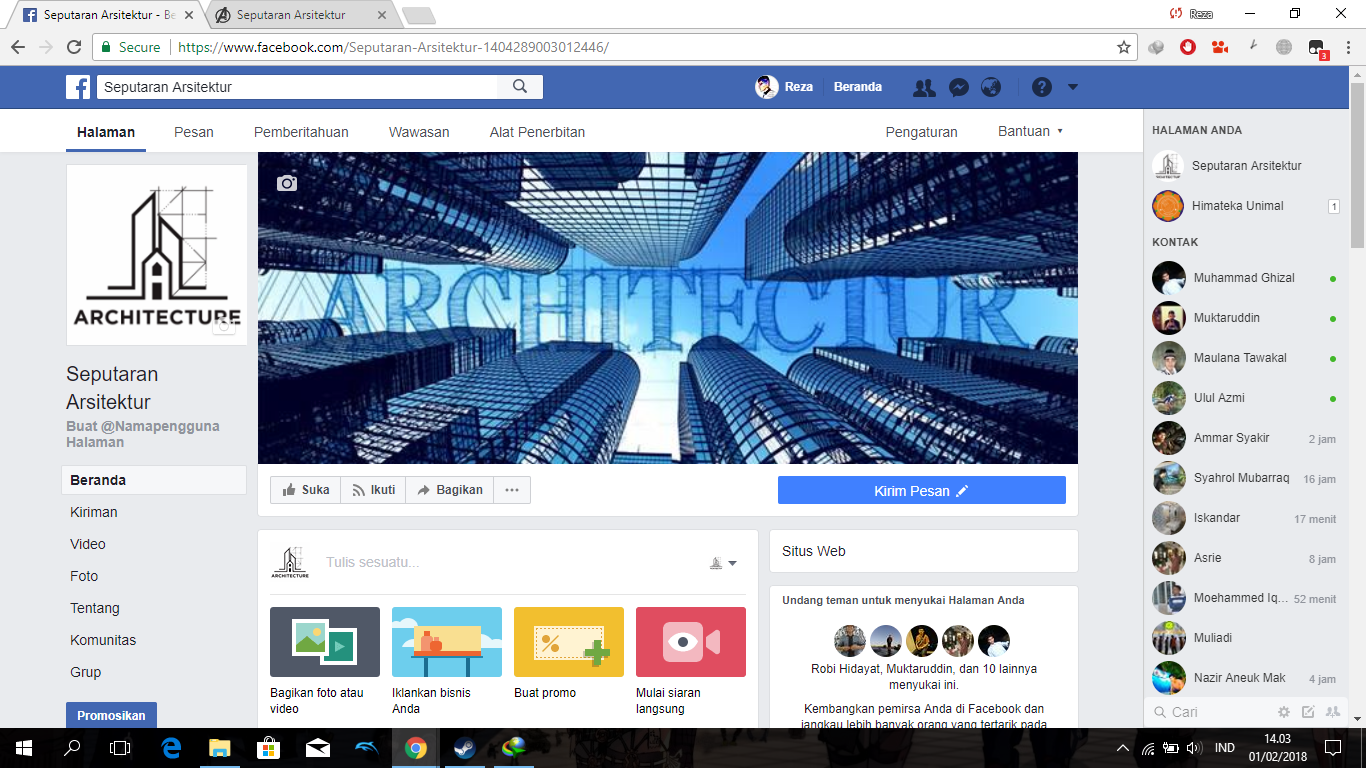Click the camera icon on the cover photo
Screen dimensions: 1366x768
pyautogui.click(x=286, y=184)
